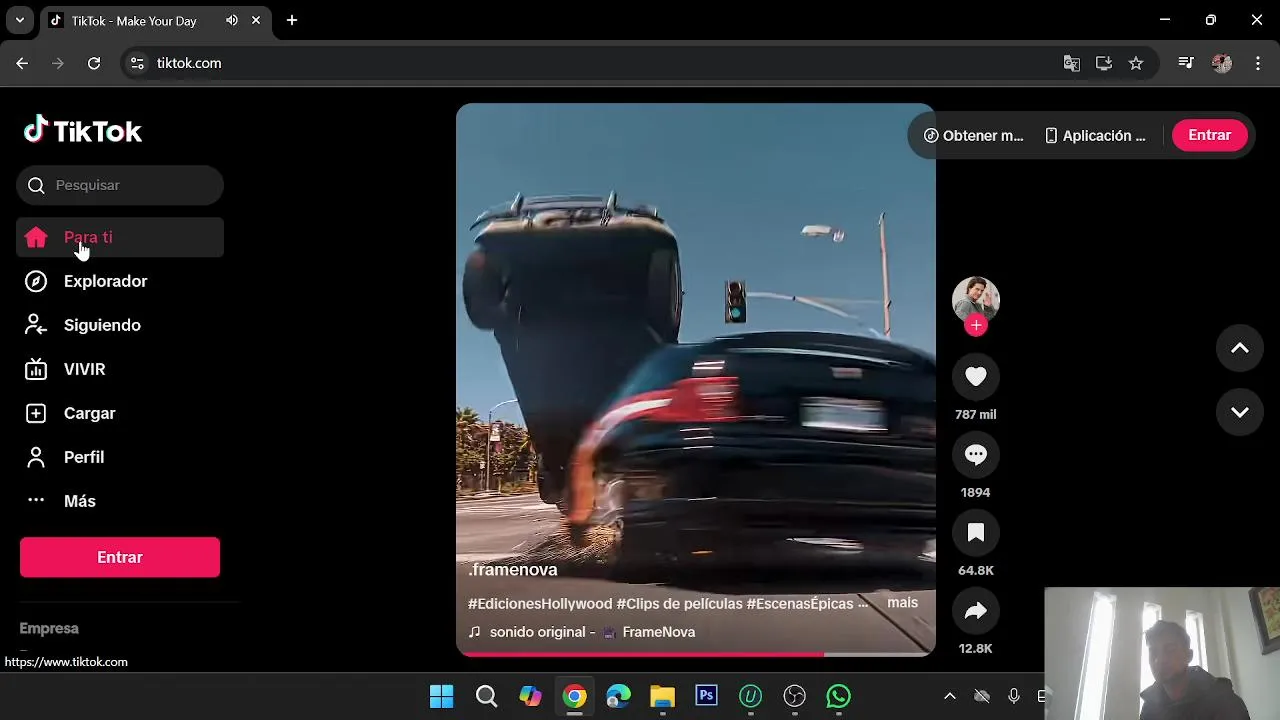Go to next video with down chevron
This screenshot has width=1280, height=720.
click(x=1240, y=412)
